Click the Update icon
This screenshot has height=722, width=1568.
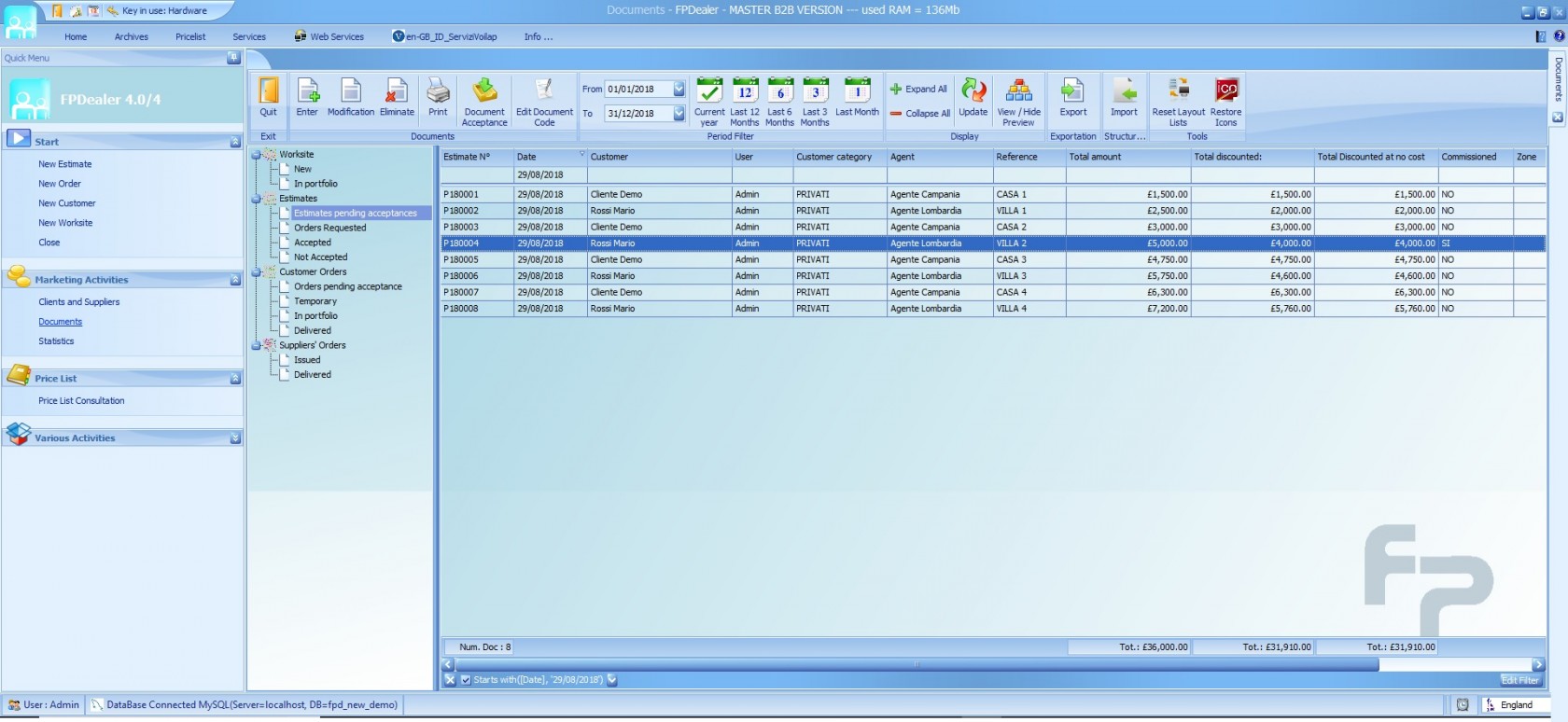coord(973,97)
